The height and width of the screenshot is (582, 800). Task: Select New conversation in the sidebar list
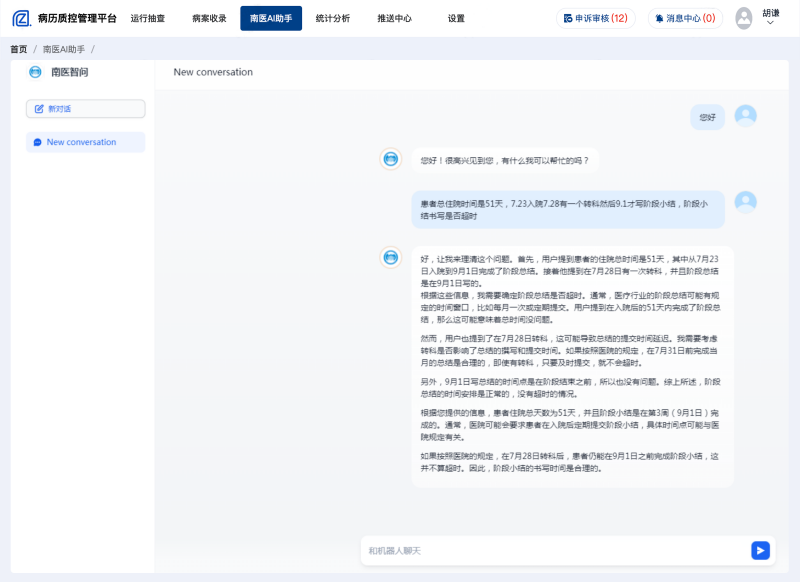tap(85, 142)
